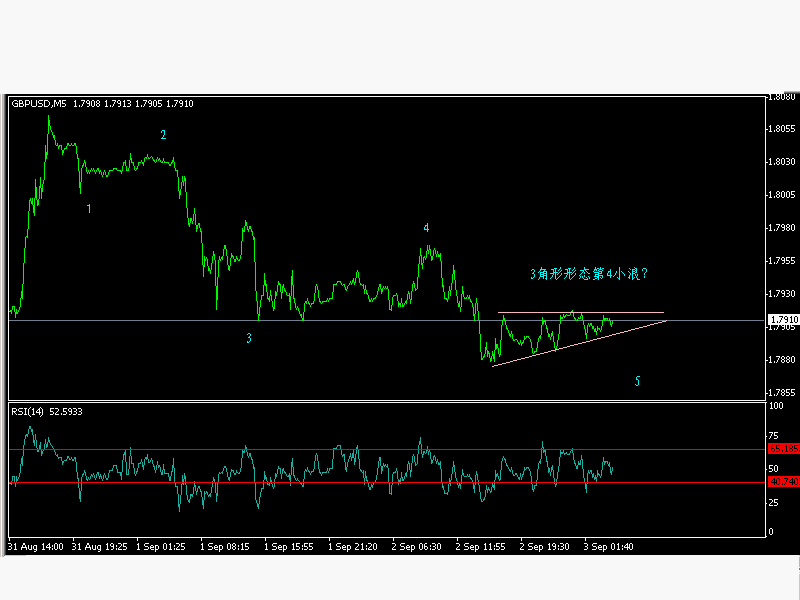
Task: Click the current price tag 1.7910
Action: coord(784,320)
